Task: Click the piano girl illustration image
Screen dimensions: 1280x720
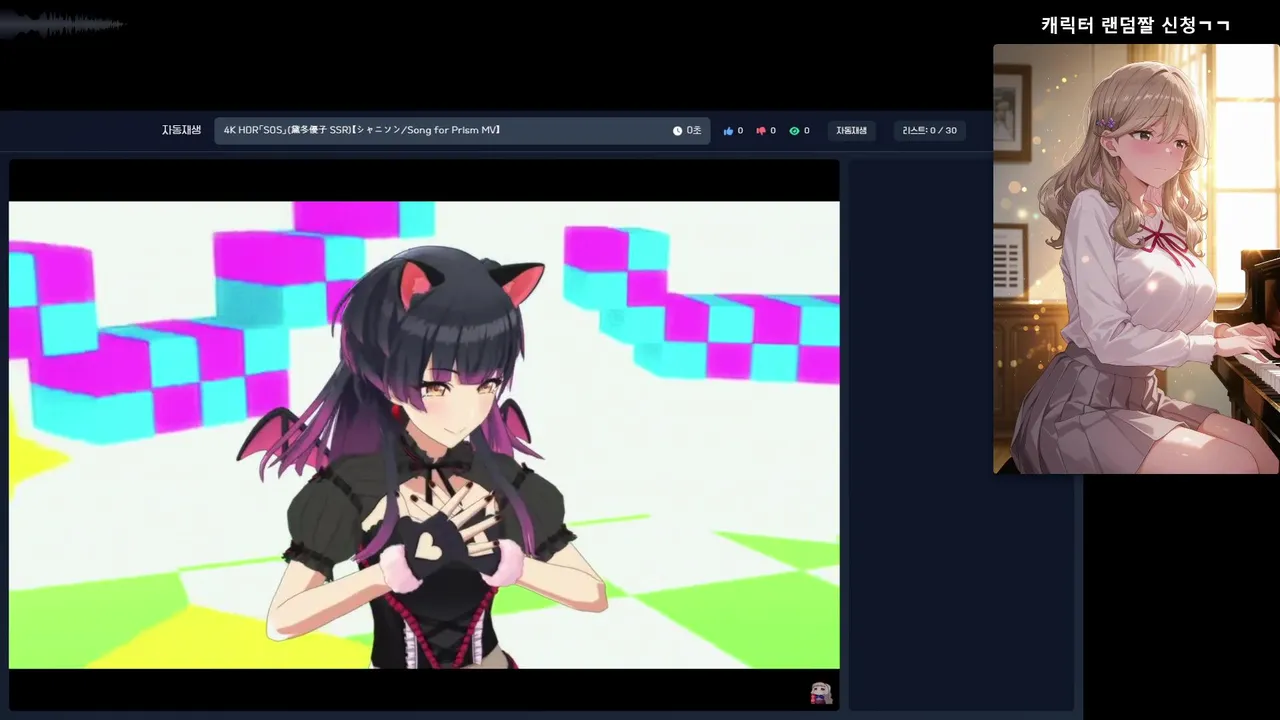Action: 1136,259
